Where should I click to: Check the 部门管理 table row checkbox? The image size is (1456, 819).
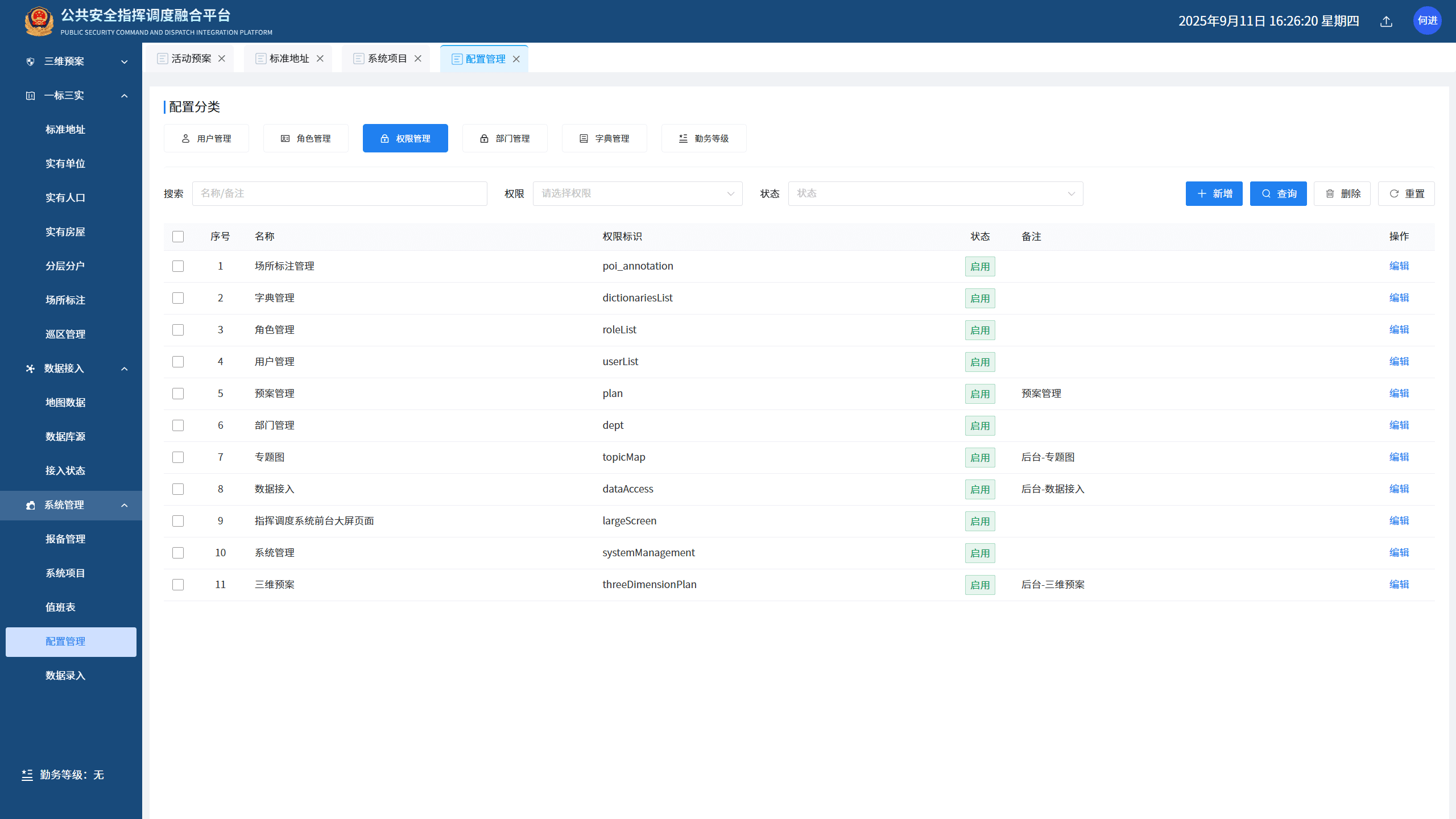point(178,425)
